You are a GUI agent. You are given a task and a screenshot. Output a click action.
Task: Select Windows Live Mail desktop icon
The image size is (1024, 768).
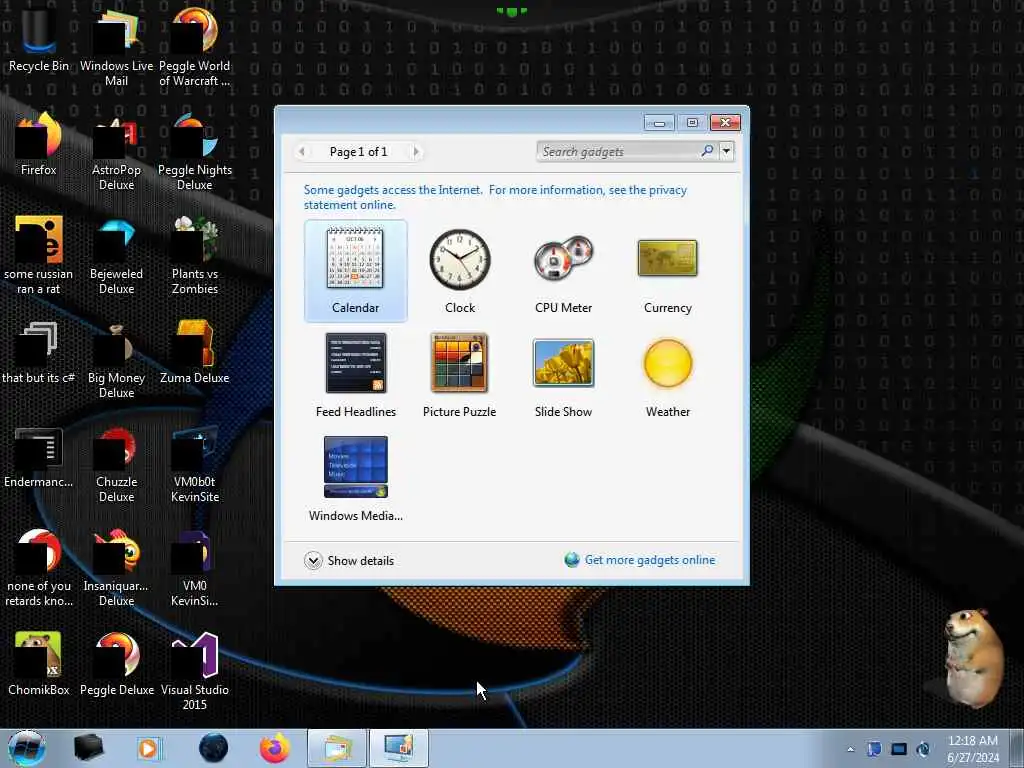116,47
